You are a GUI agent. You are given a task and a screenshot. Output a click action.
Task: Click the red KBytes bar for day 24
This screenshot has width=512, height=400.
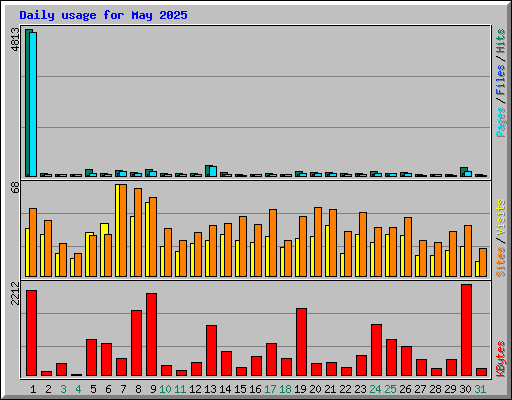pos(376,350)
